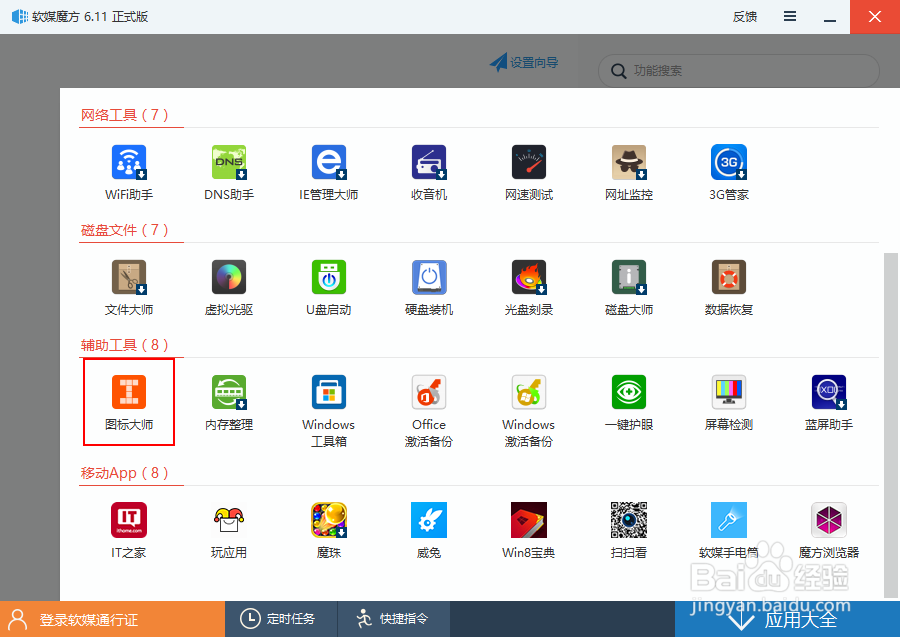Open the hamburger main menu
Image resolution: width=900 pixels, height=637 pixels.
point(790,17)
